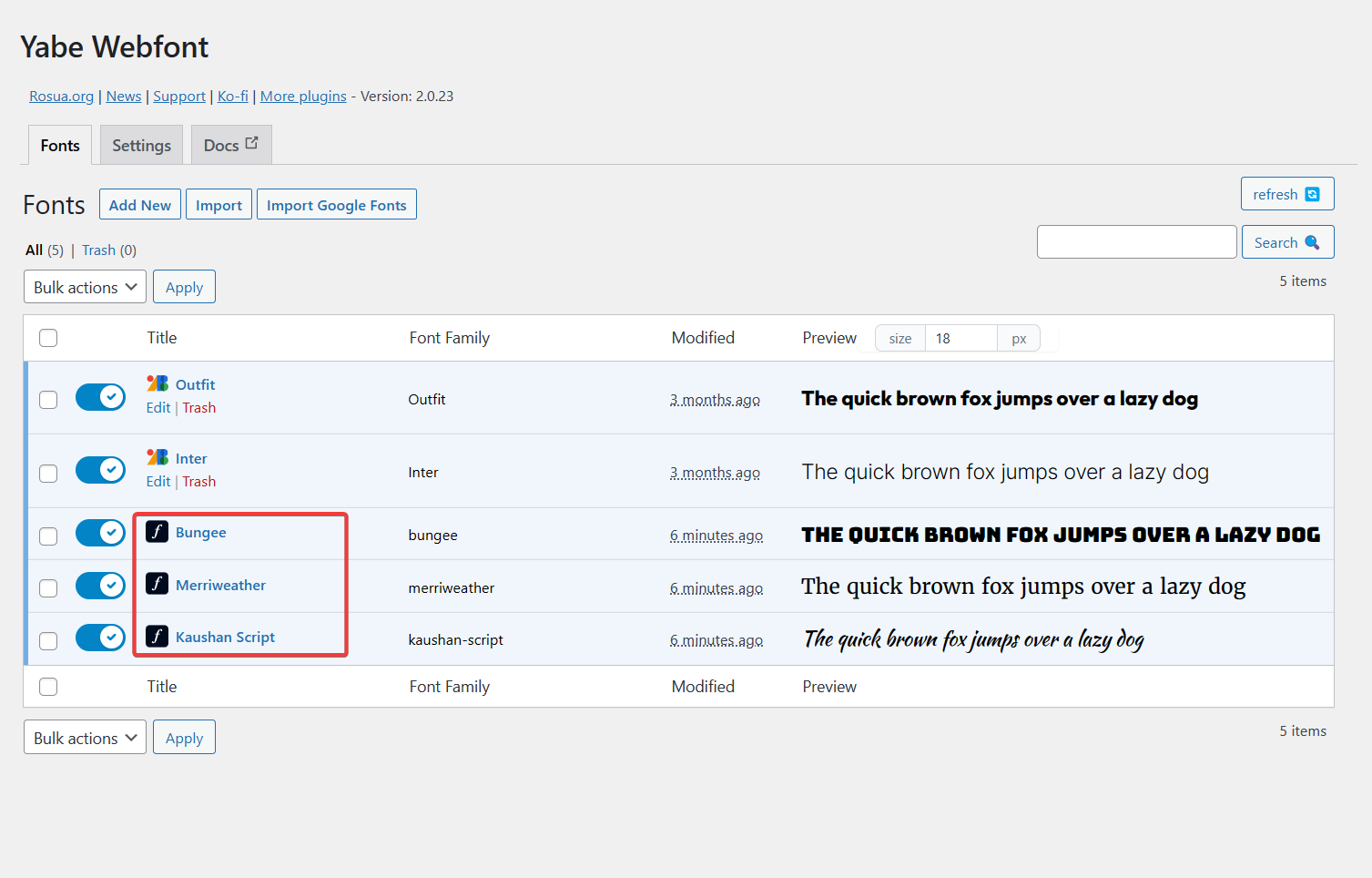This screenshot has height=878, width=1372.
Task: Click the refresh button
Action: point(1287,194)
